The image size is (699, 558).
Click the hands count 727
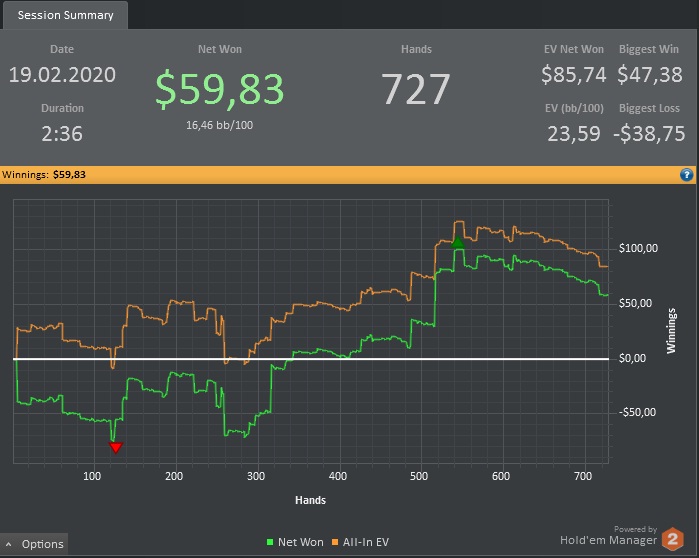point(416,89)
